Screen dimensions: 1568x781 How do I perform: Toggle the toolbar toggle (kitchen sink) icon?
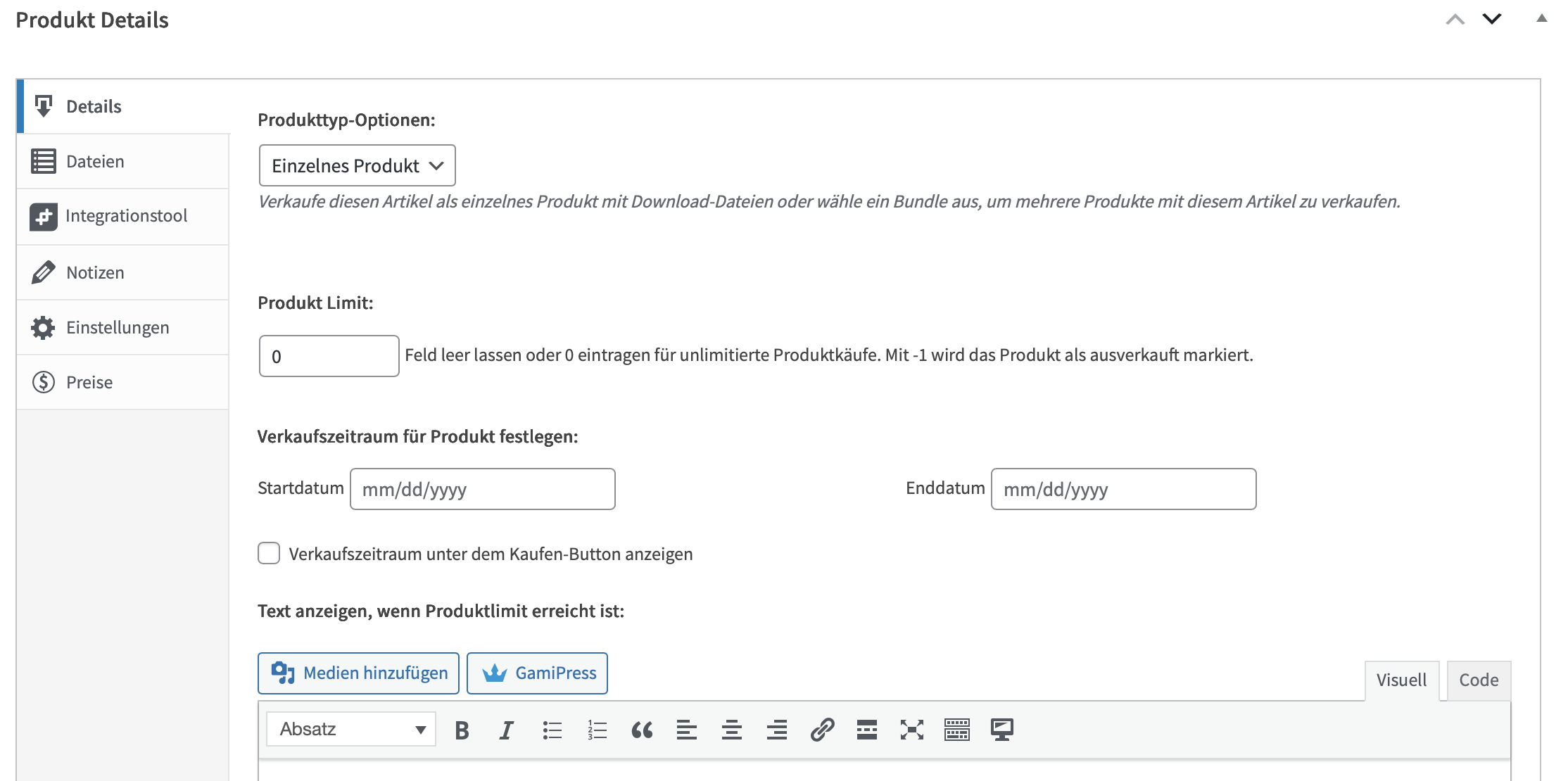[956, 730]
